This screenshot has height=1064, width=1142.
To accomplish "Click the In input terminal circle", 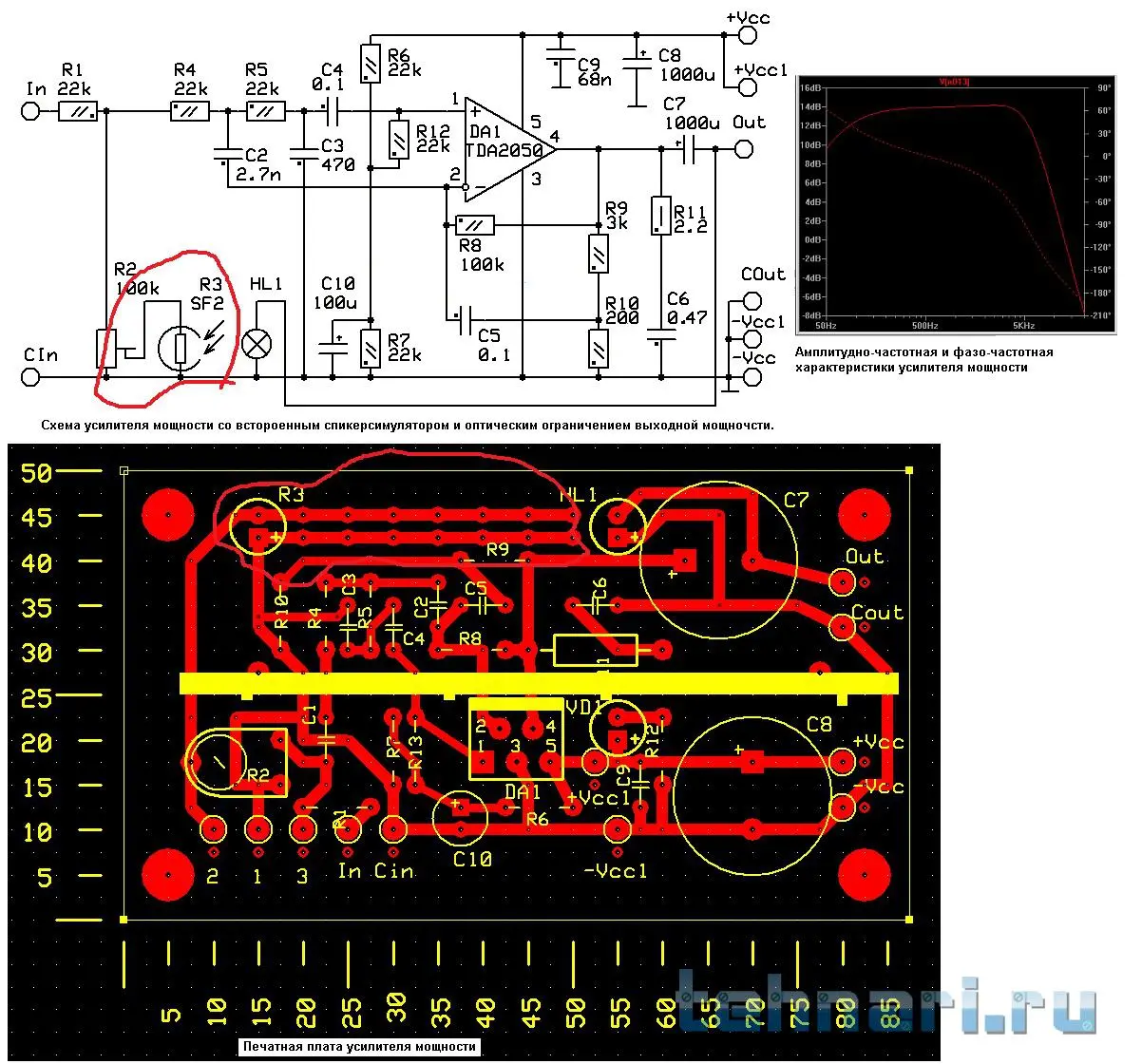I will point(30,111).
